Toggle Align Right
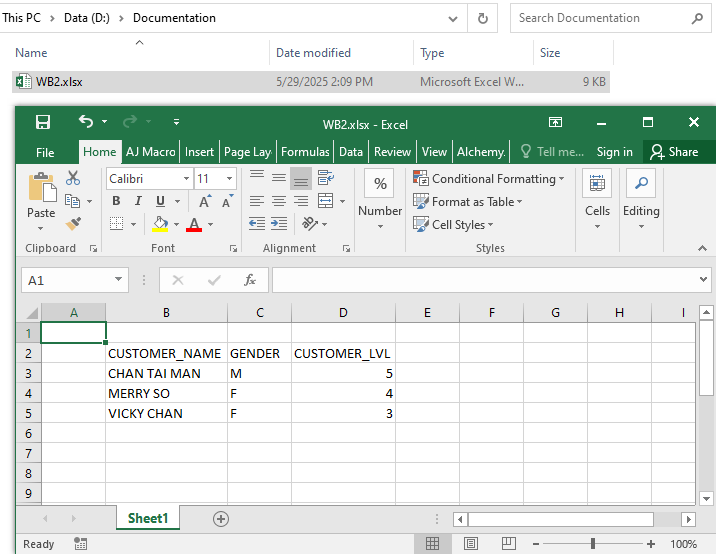The width and height of the screenshot is (716, 554). click(x=301, y=201)
